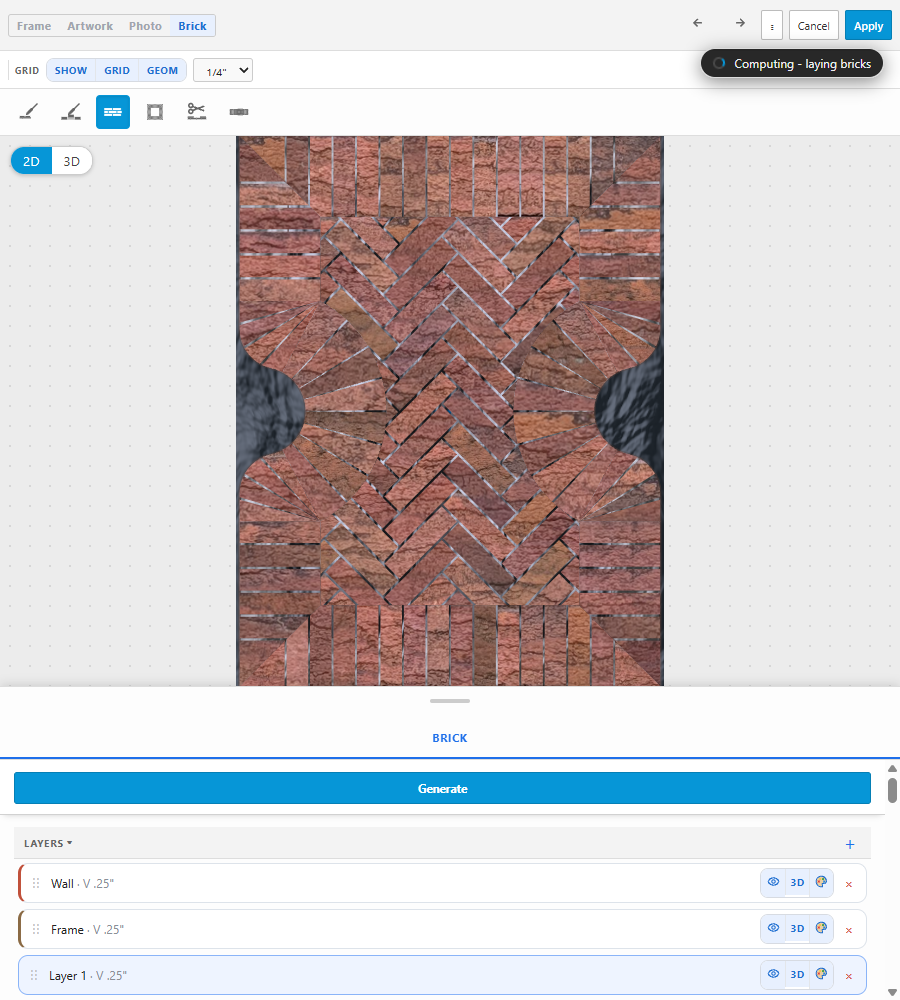Click the redo forward arrow
Image resolution: width=900 pixels, height=1000 pixels.
[740, 24]
